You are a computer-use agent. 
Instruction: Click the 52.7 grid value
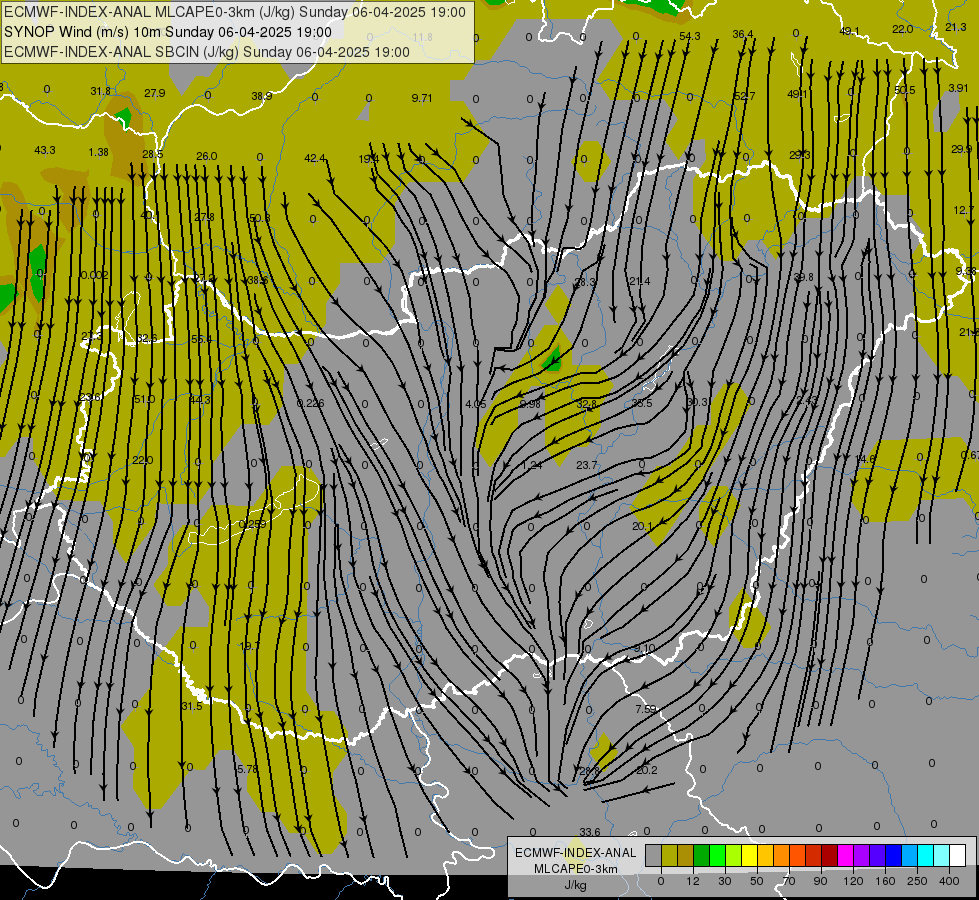click(x=744, y=96)
